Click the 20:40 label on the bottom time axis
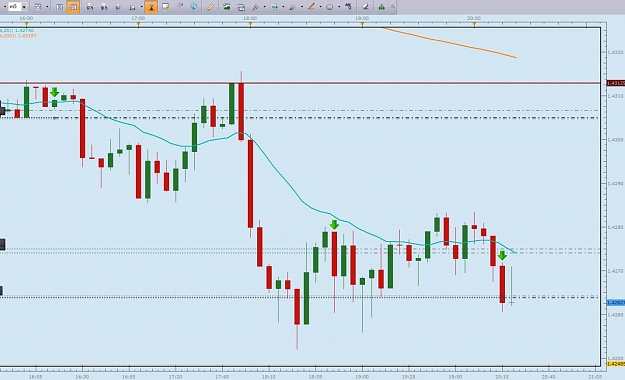Screen dimensions: 625x380 point(548,376)
